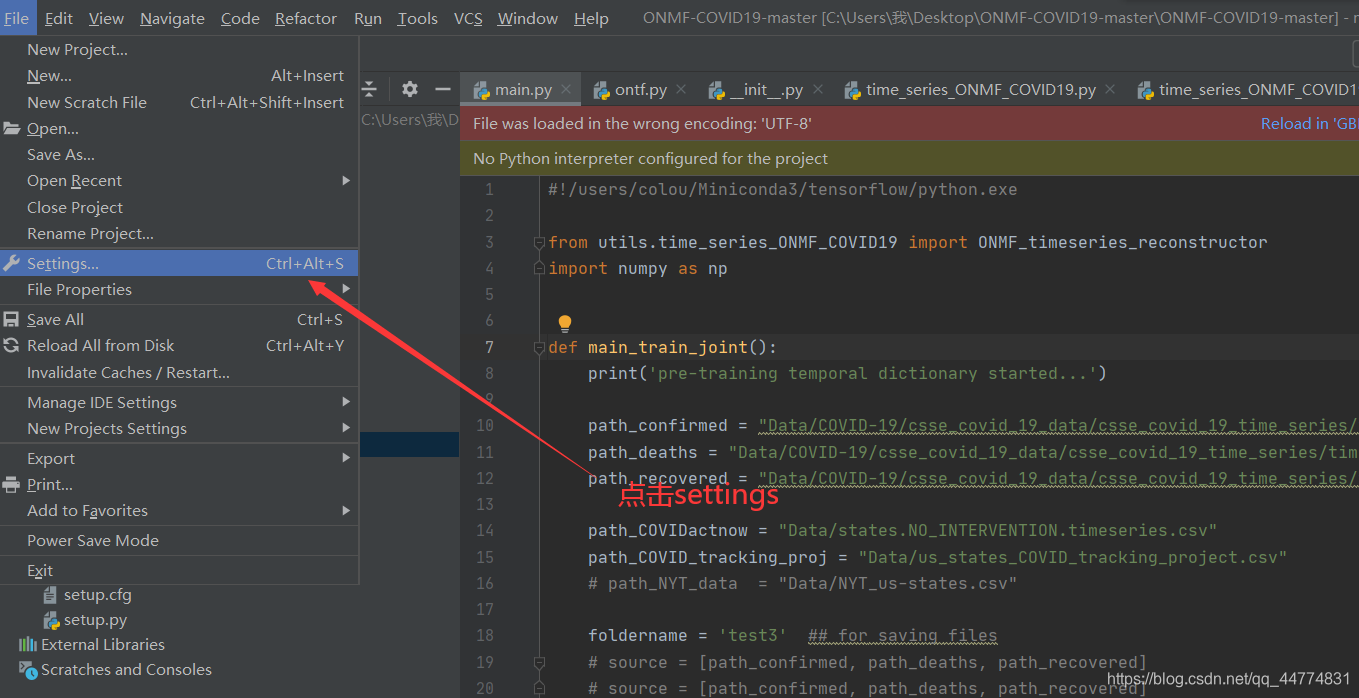
Task: Close the time_series_ONMF_COVID19.py tab
Action: pos(1111,90)
